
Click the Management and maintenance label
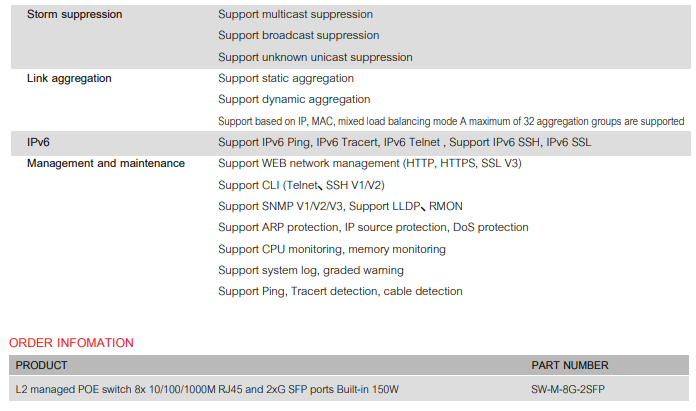106,163
